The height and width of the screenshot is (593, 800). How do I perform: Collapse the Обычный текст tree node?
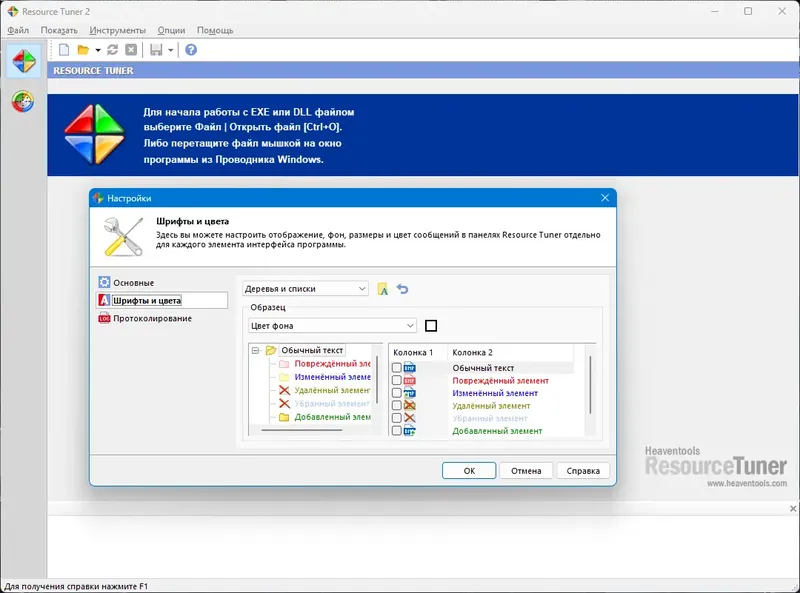point(255,349)
